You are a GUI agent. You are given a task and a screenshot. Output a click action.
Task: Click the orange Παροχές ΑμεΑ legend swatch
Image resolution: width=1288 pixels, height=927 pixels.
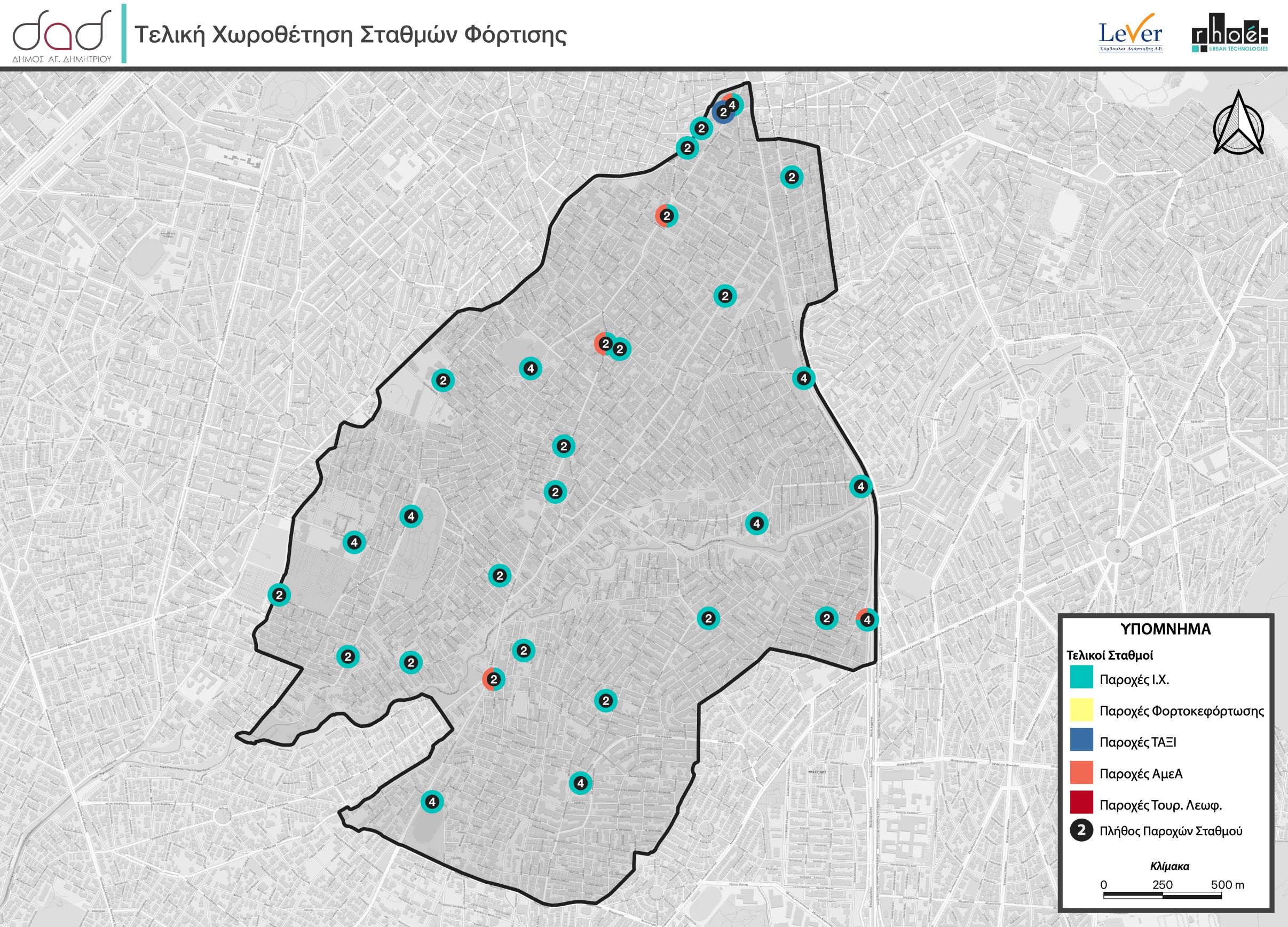tap(1081, 774)
